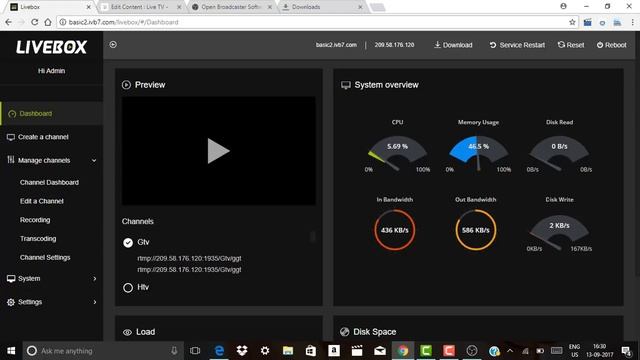Reload the page

point(35,22)
